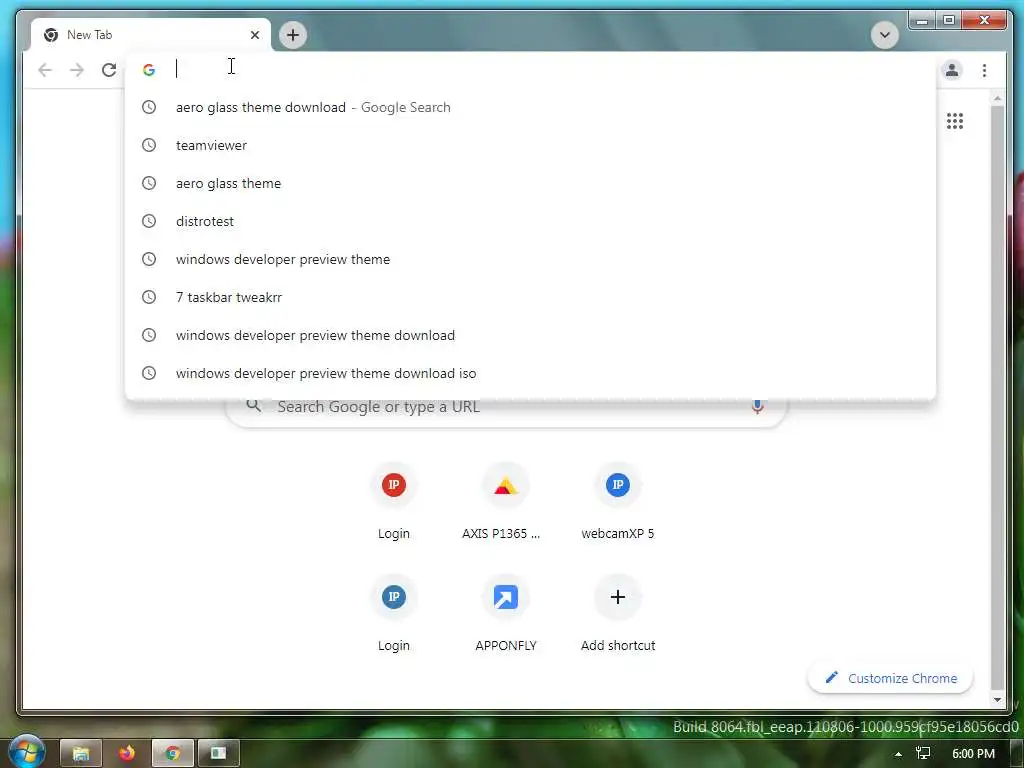Image resolution: width=1024 pixels, height=768 pixels.
Task: Open the fourth taskbar application window
Action: pyautogui.click(x=219, y=754)
